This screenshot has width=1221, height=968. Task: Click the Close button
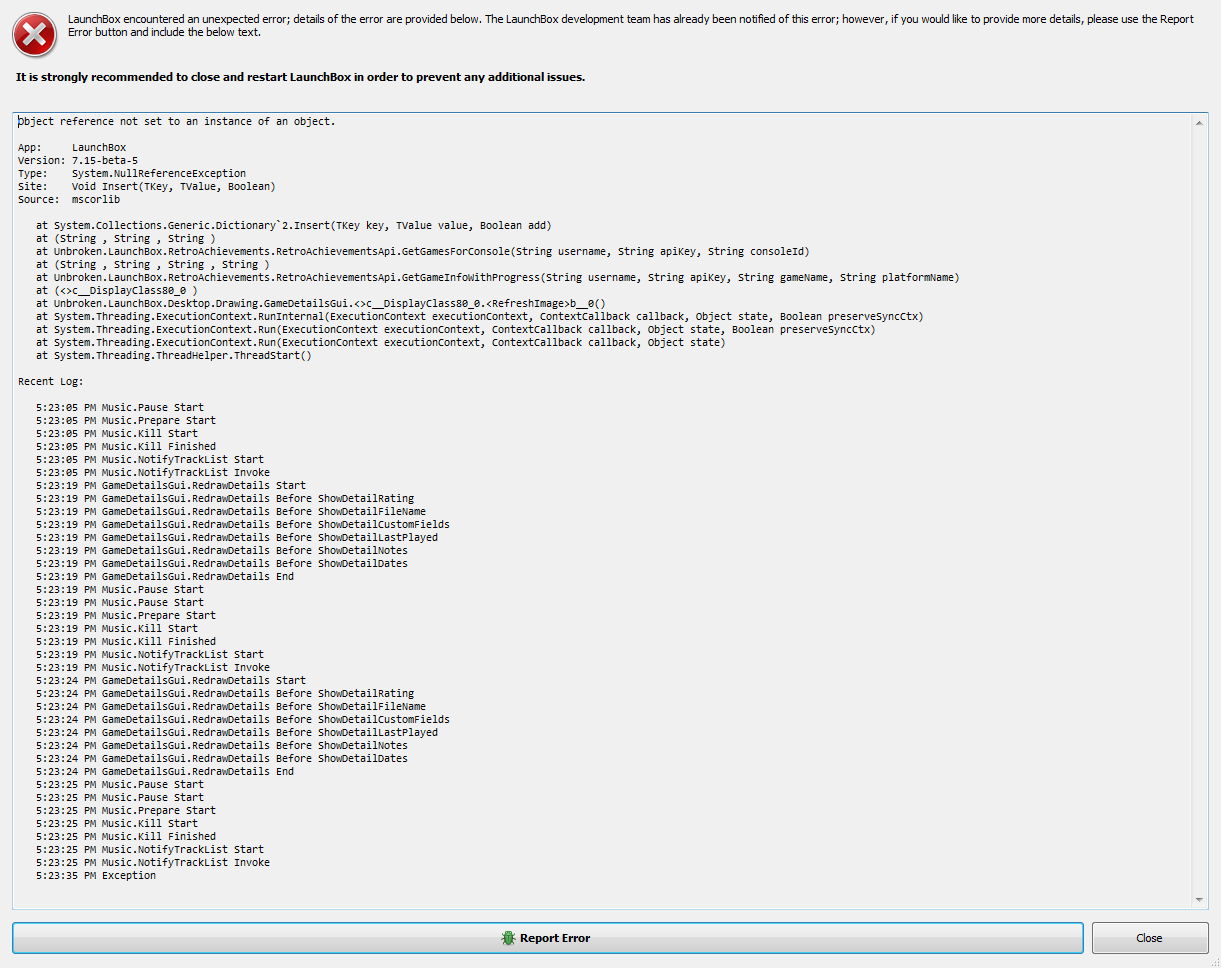click(x=1150, y=938)
